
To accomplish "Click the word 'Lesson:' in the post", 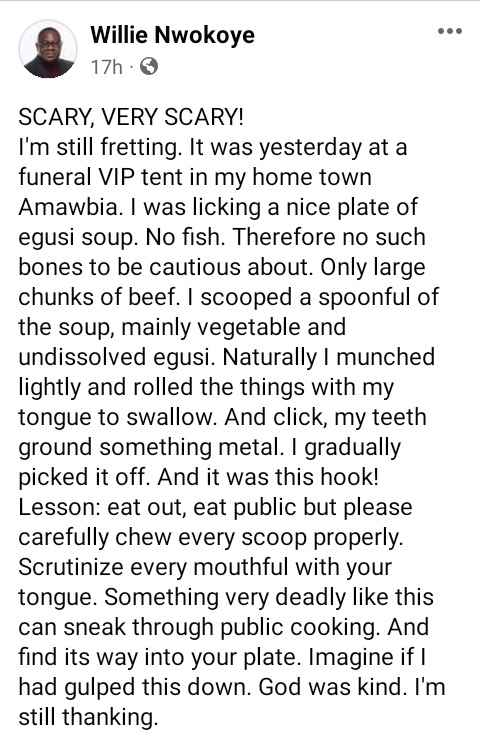I will (x=59, y=508).
